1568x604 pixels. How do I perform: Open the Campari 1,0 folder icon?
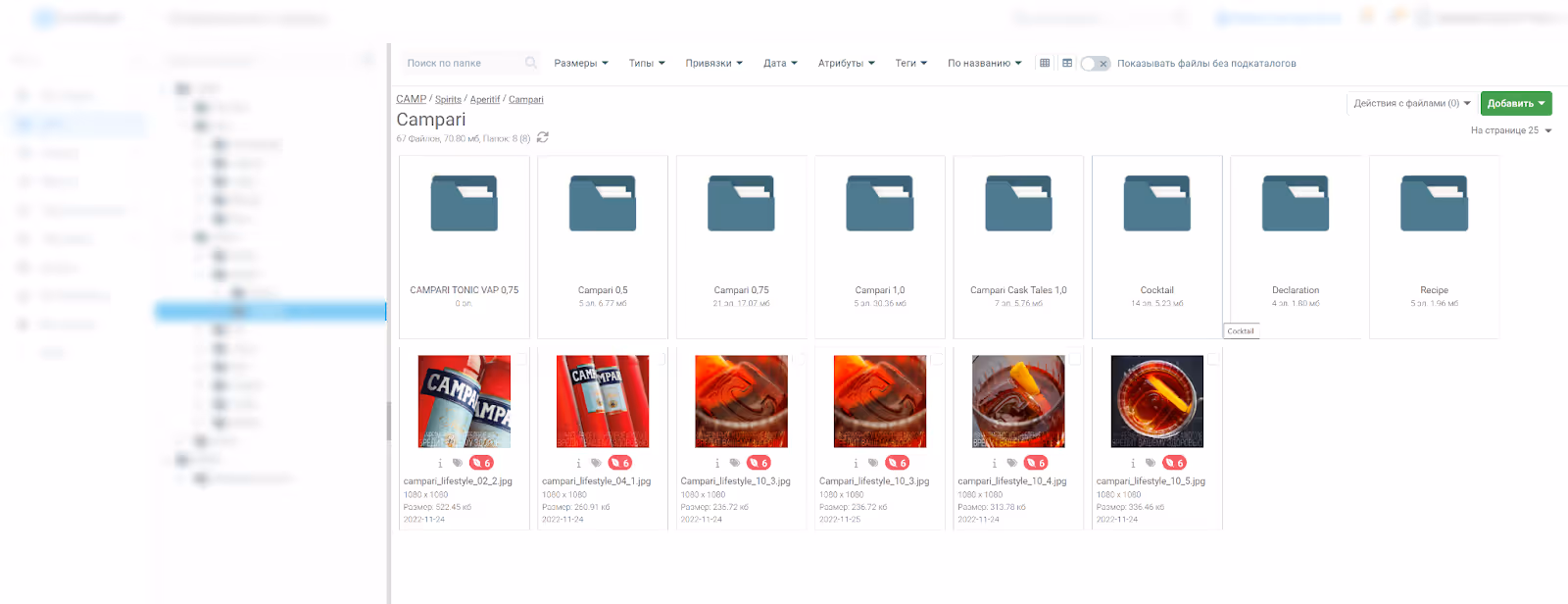[880, 203]
